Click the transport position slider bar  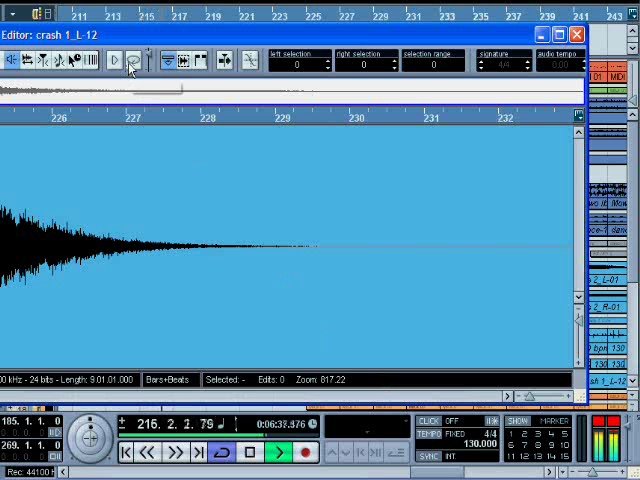pos(218,435)
